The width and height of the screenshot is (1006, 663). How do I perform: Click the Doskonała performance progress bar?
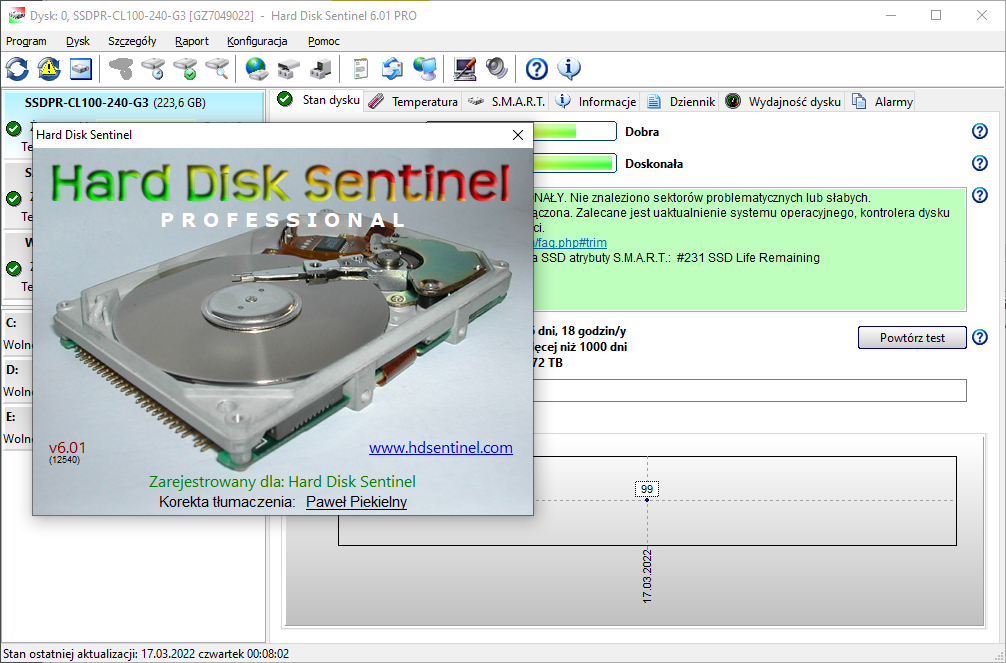[574, 163]
